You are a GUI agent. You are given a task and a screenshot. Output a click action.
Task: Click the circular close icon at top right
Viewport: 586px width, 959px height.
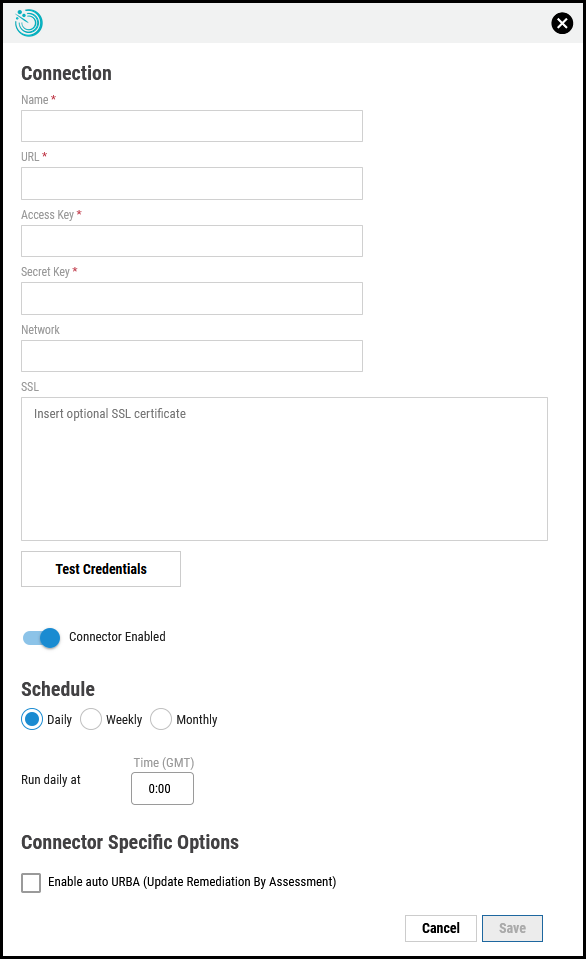(x=561, y=23)
